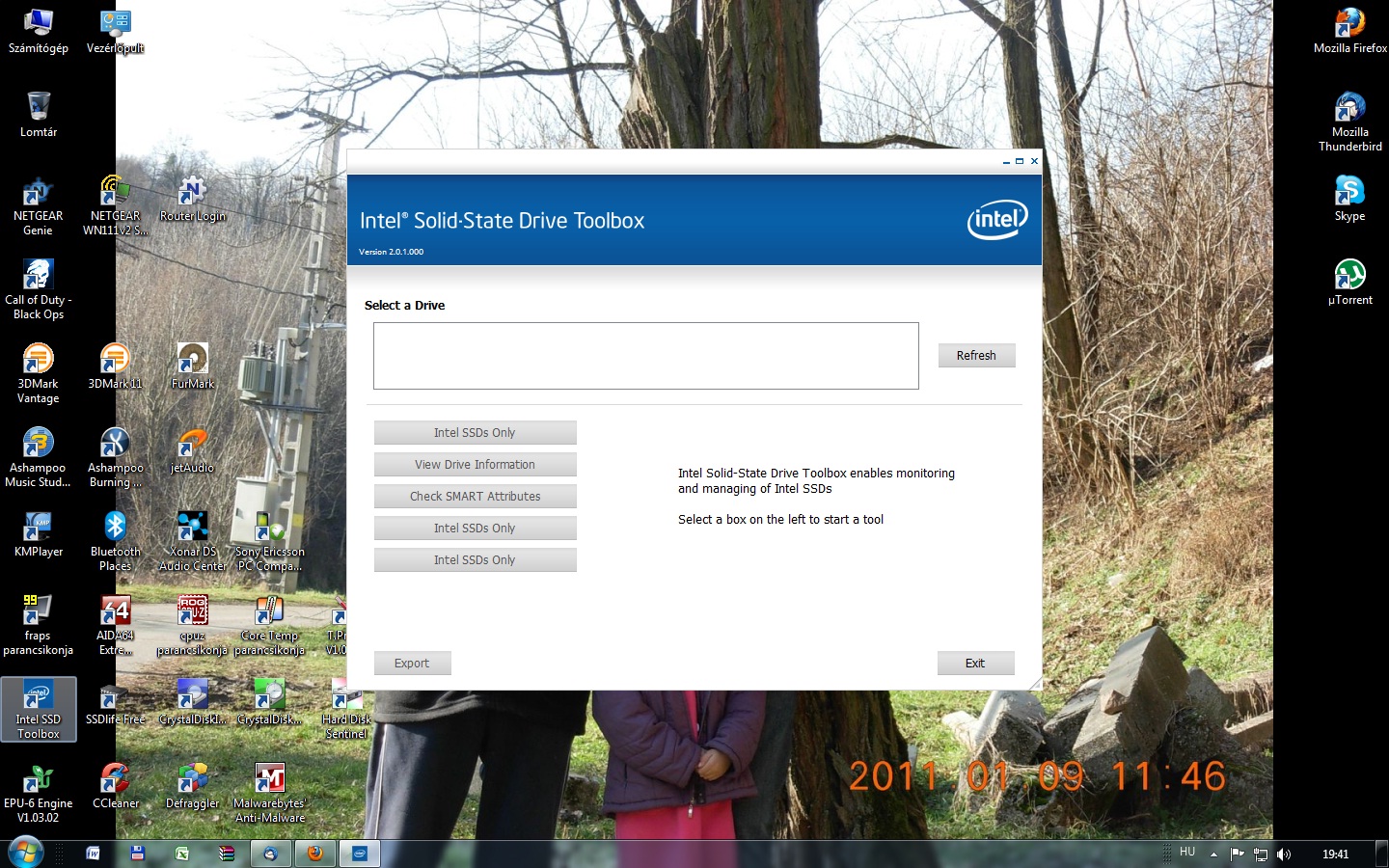The image size is (1389, 868).
Task: Select Intel SSD Toolbox desktop icon
Action: point(39,710)
